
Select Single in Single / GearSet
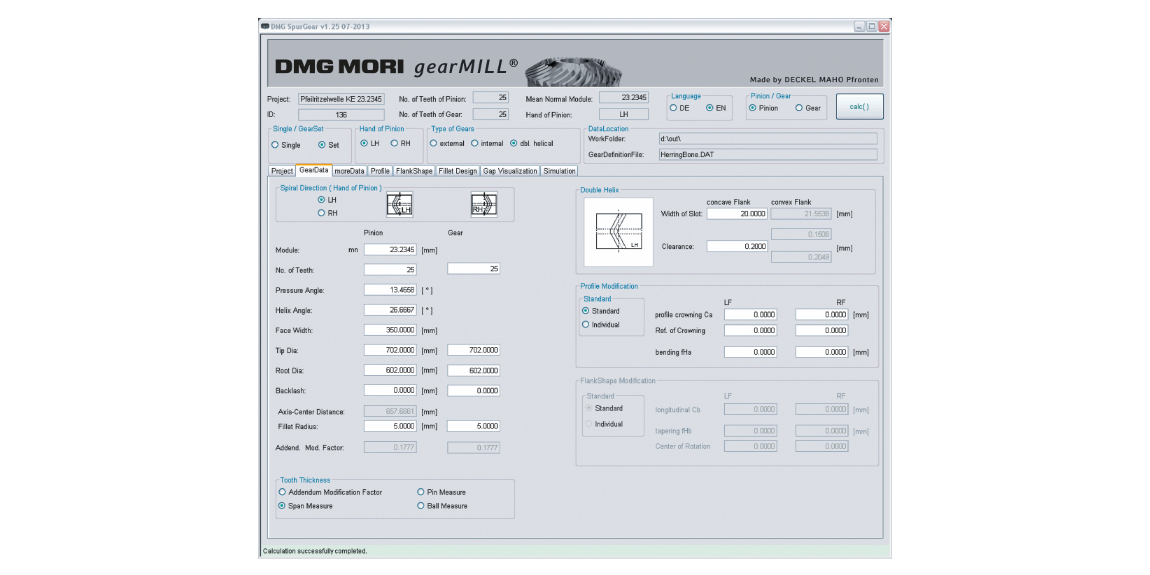(x=275, y=144)
